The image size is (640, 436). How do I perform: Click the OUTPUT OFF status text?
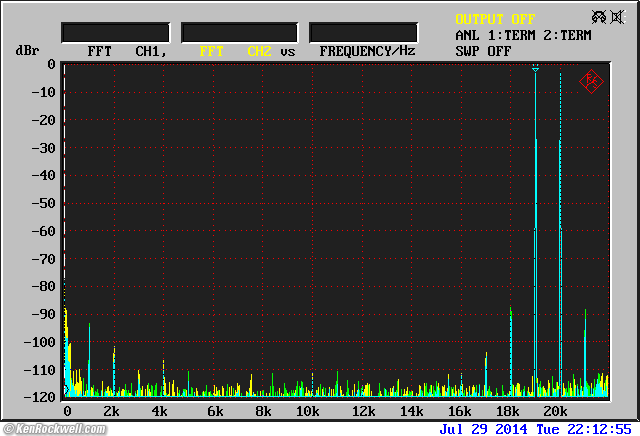(495, 19)
